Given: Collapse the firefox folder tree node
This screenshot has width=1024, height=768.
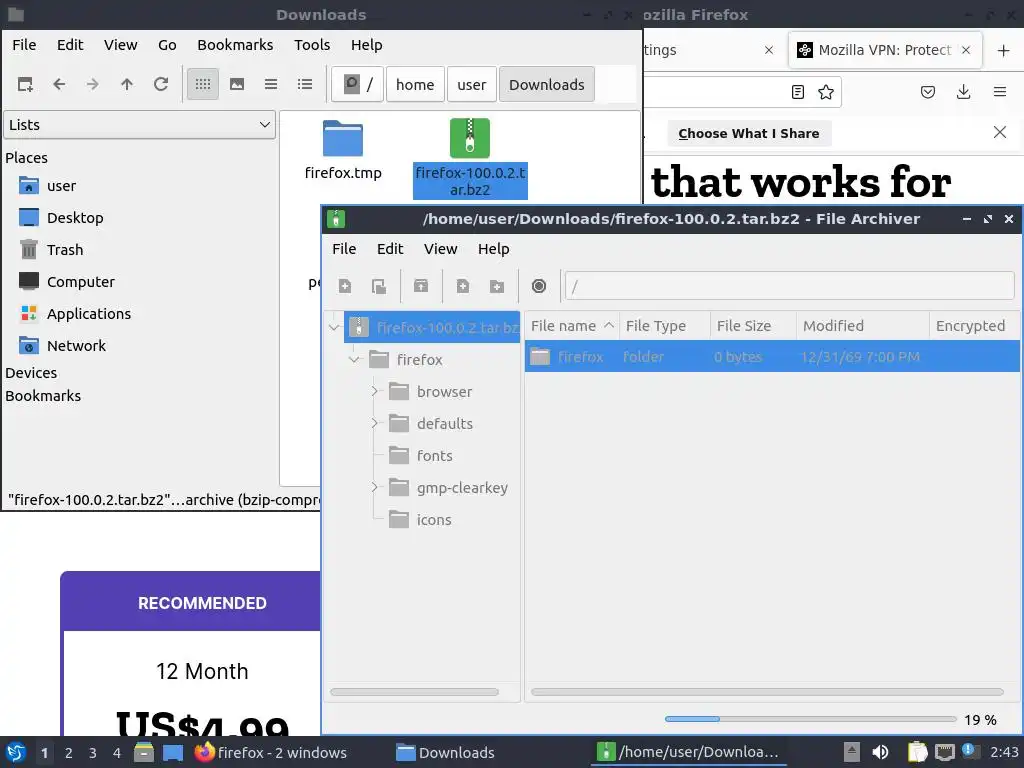Looking at the screenshot, I should tap(355, 360).
